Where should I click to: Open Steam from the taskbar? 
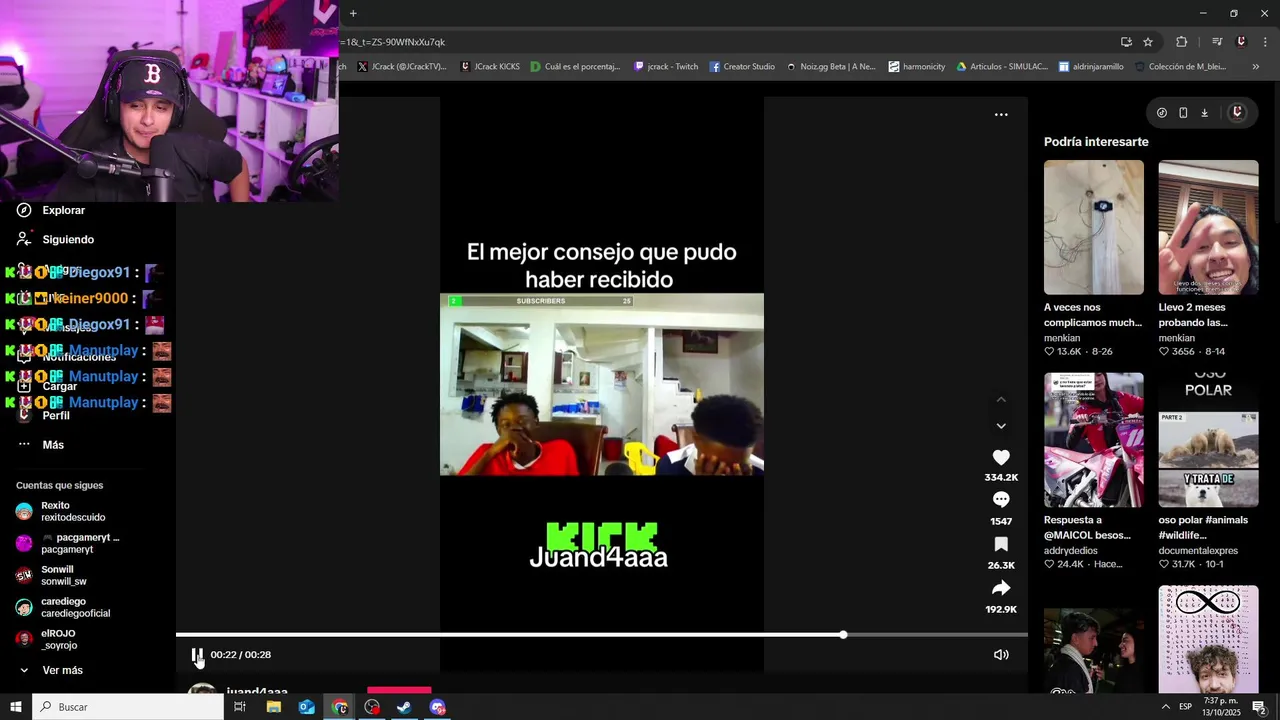click(x=404, y=707)
